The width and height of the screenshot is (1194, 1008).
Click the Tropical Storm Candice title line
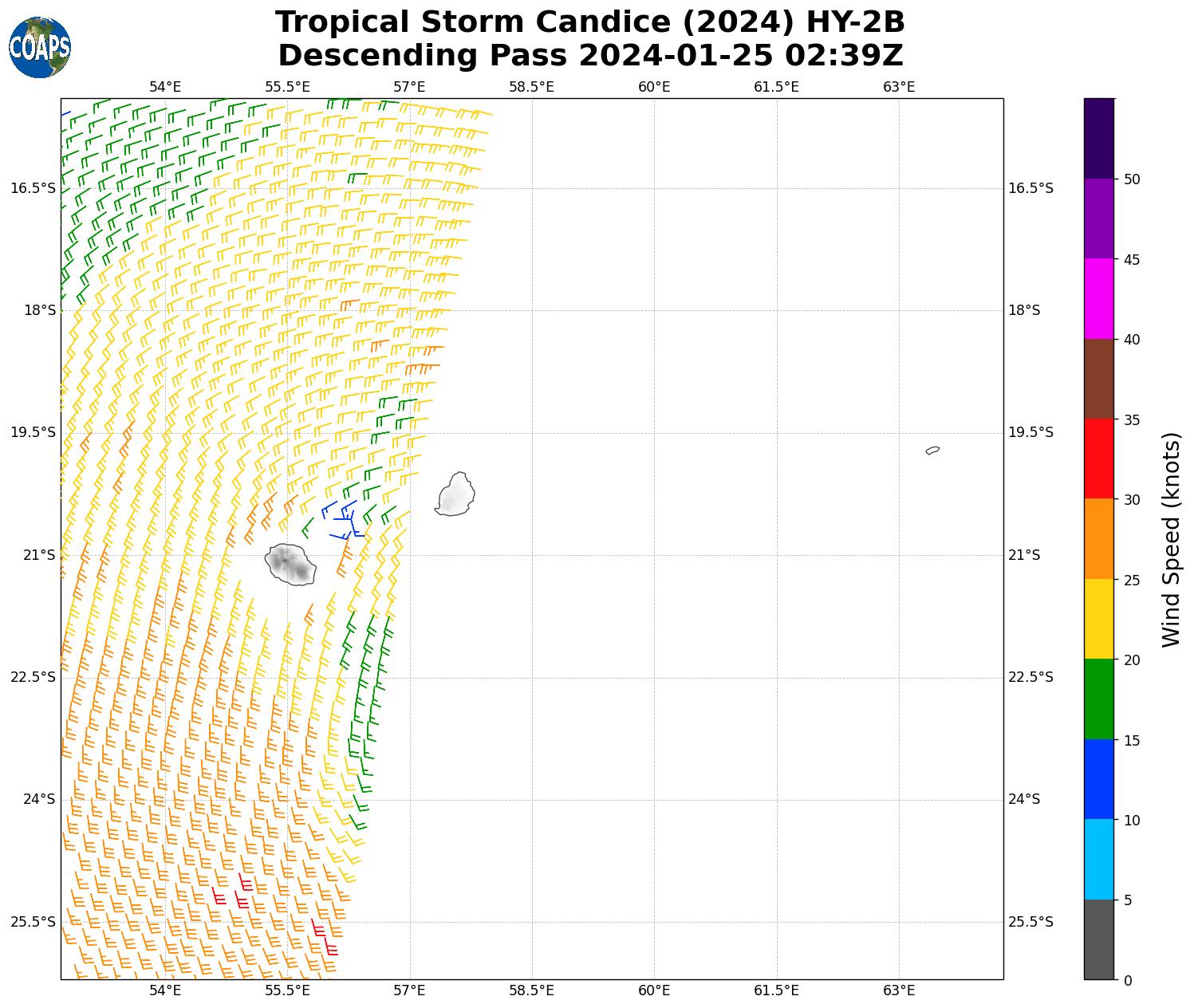click(x=590, y=22)
